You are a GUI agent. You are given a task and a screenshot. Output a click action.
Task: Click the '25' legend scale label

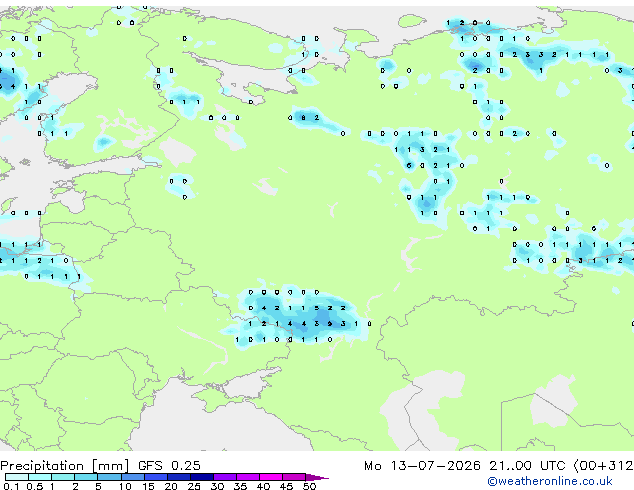194,486
